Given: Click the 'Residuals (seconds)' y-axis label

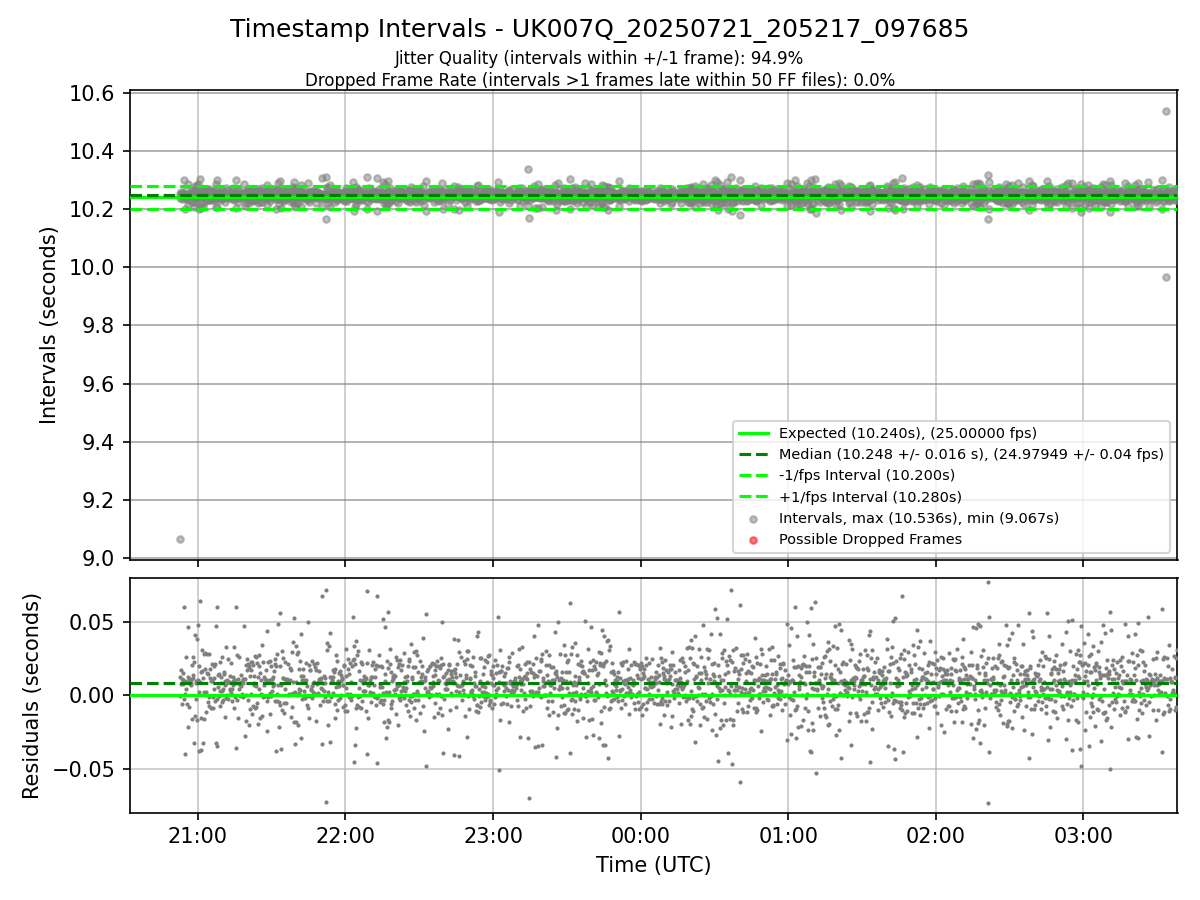Looking at the screenshot, I should 31,696.
